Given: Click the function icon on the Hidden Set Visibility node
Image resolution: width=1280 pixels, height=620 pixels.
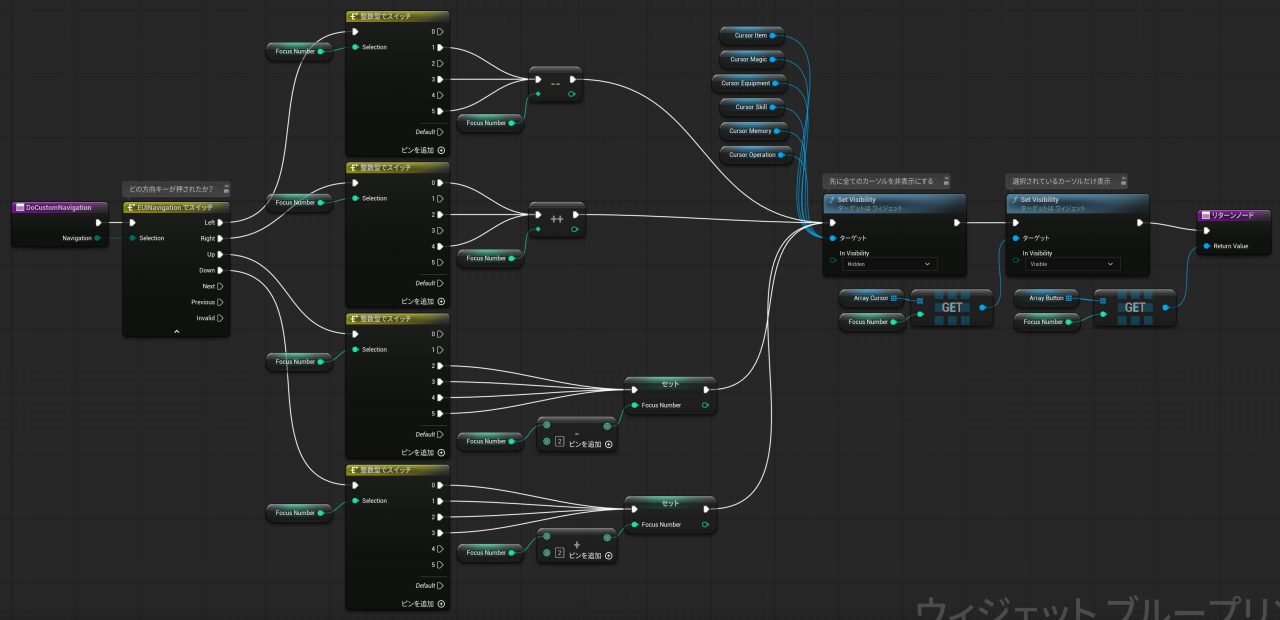Looking at the screenshot, I should [831, 200].
